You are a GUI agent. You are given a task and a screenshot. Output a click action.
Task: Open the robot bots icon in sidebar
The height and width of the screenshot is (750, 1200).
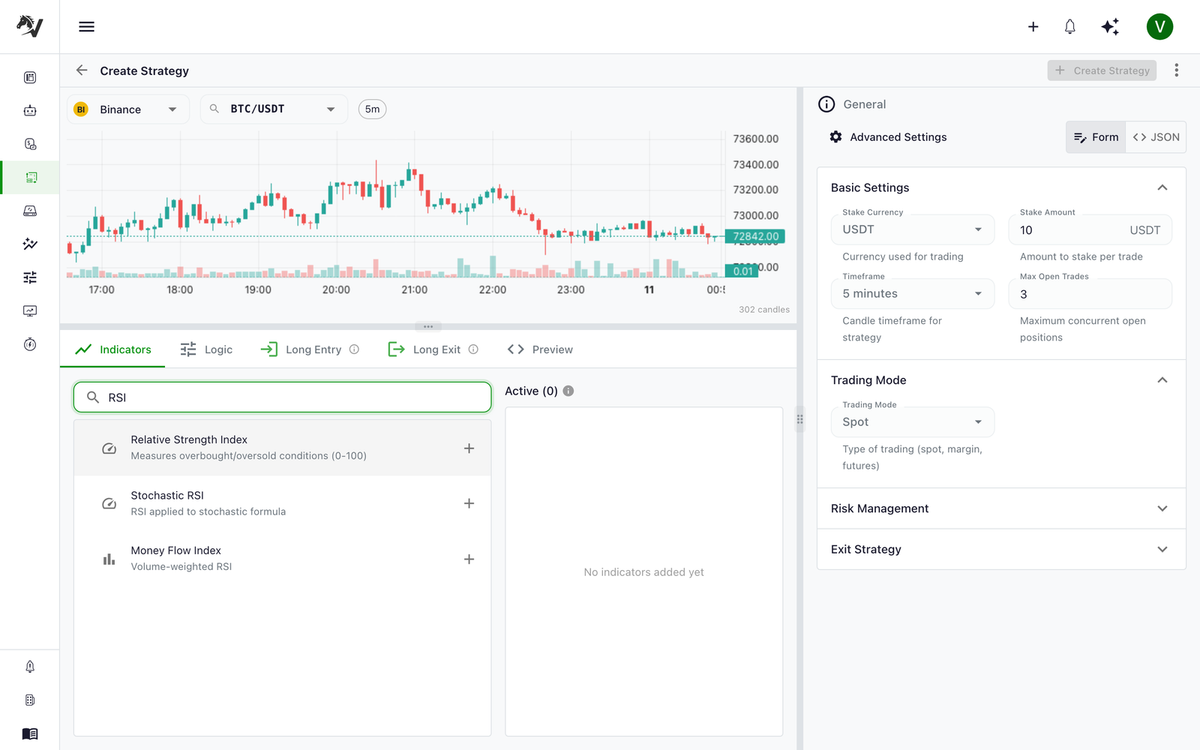click(x=30, y=111)
